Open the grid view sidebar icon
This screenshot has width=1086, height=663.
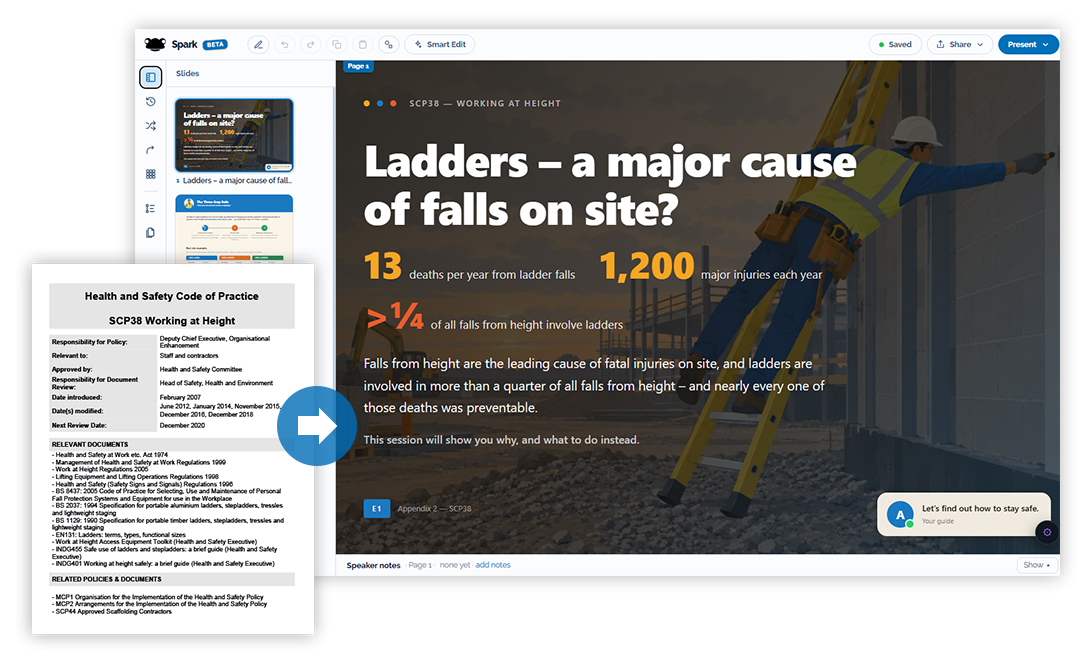[x=150, y=174]
